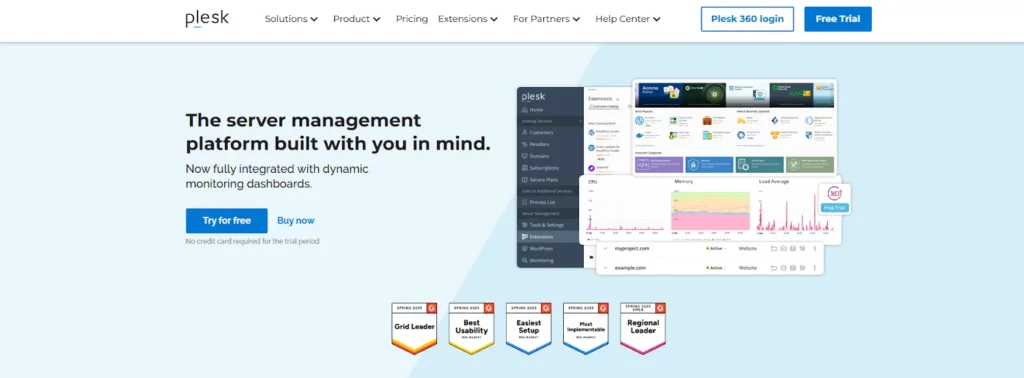Expand the Help Center menu
The width and height of the screenshot is (1024, 378).
(628, 19)
